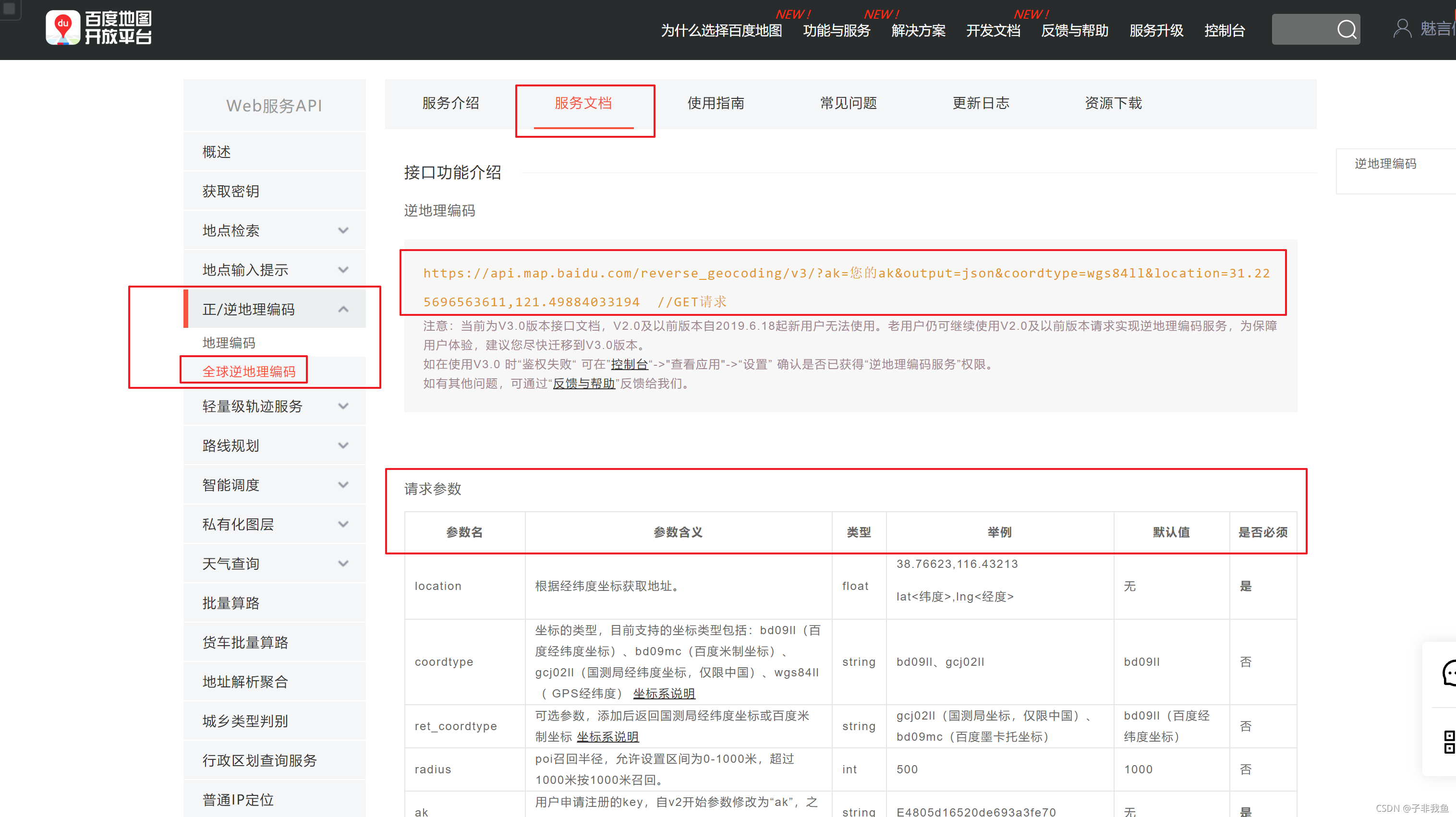
Task: Click the 反馈与帮助 link in the note
Action: [x=584, y=384]
